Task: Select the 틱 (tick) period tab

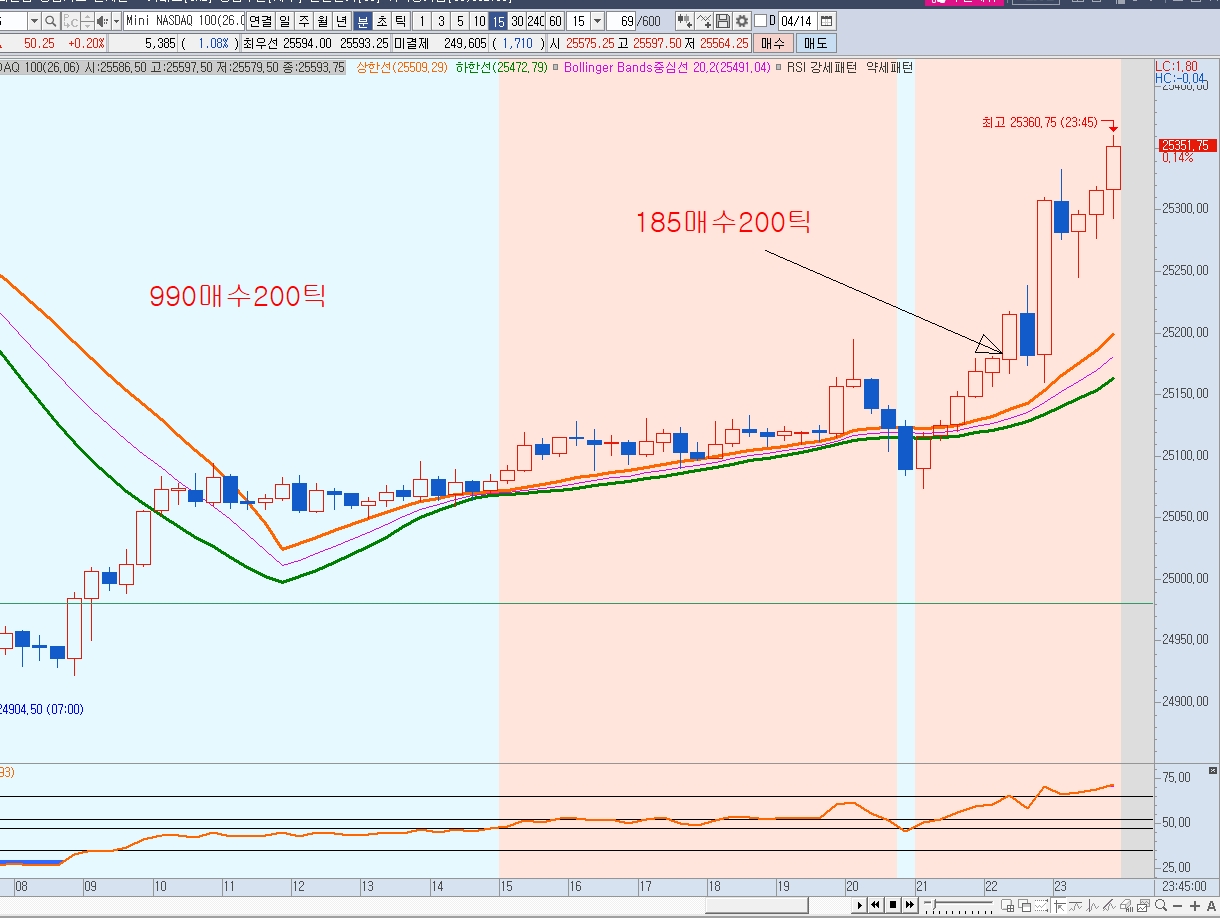Action: point(399,21)
